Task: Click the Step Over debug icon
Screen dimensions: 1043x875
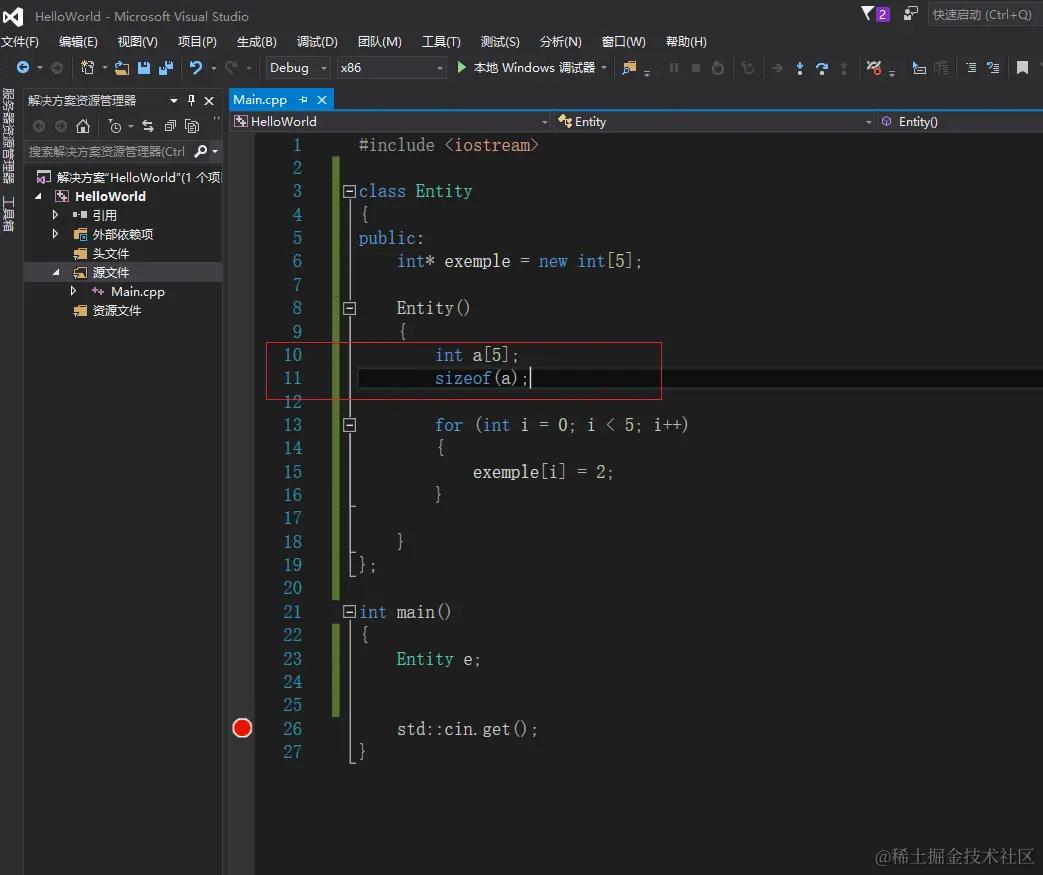Action: click(822, 68)
